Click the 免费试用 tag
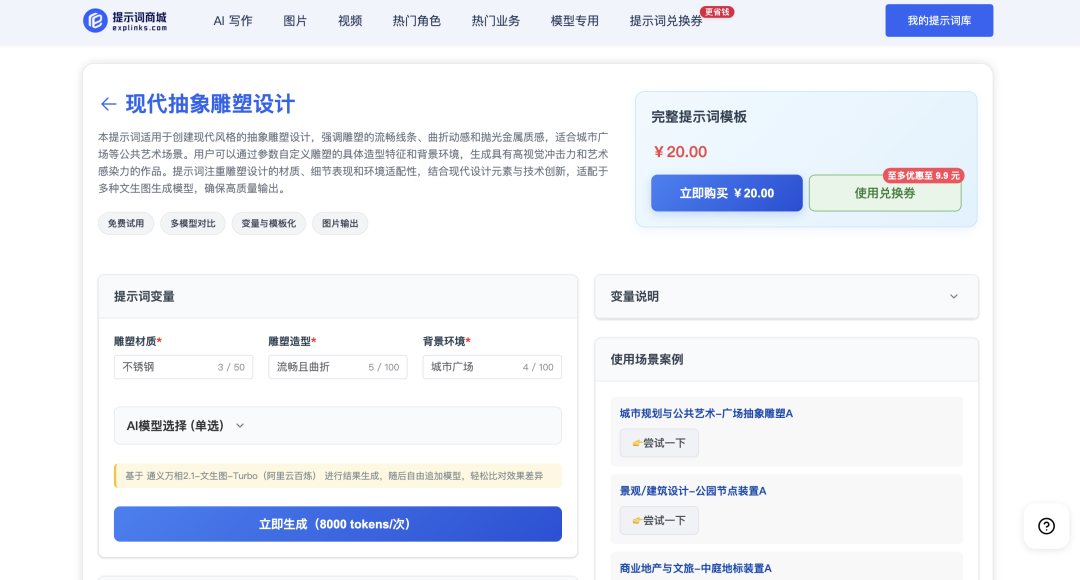 tap(126, 223)
